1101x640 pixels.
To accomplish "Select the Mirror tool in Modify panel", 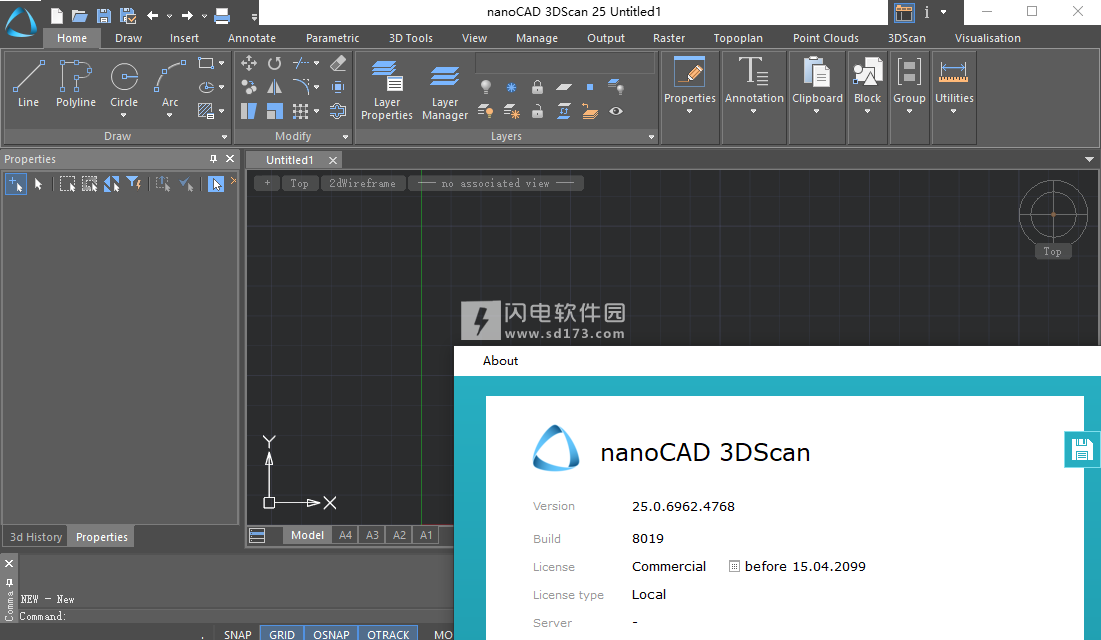I will coord(274,87).
